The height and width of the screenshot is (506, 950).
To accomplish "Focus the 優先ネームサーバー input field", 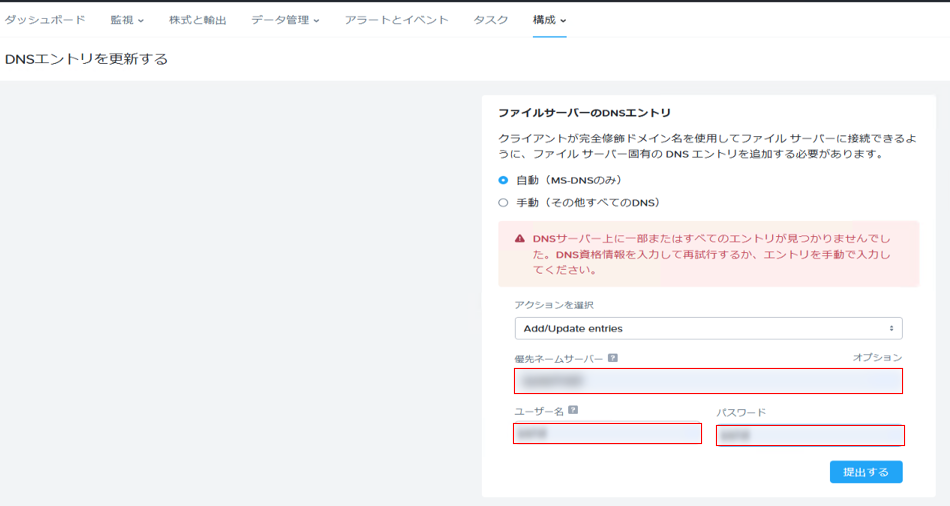I will (708, 381).
